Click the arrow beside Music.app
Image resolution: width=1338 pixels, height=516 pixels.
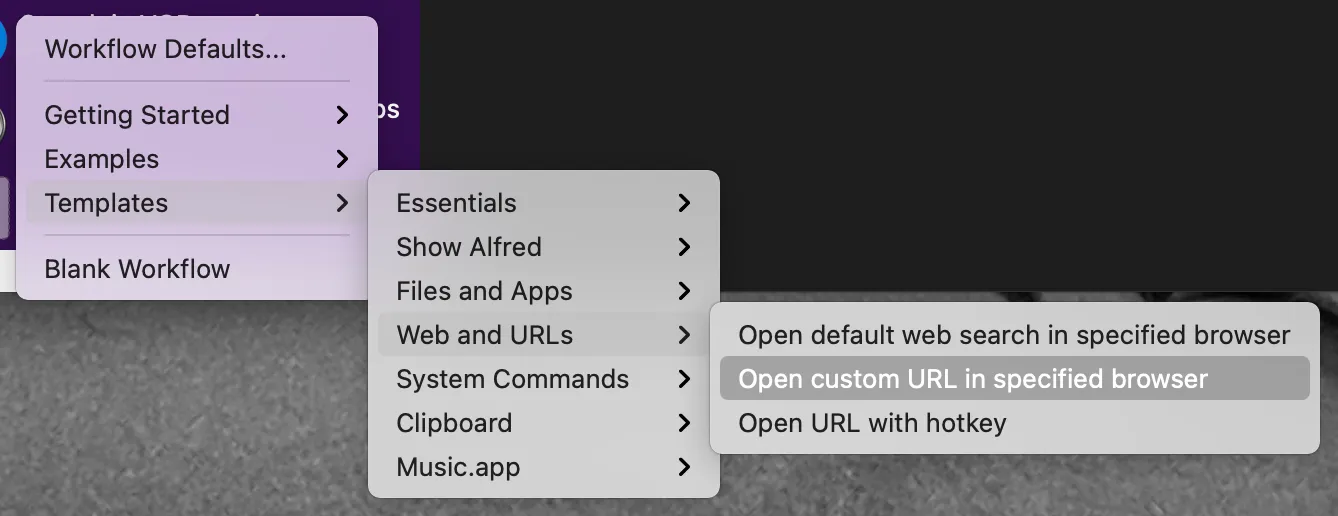point(684,467)
